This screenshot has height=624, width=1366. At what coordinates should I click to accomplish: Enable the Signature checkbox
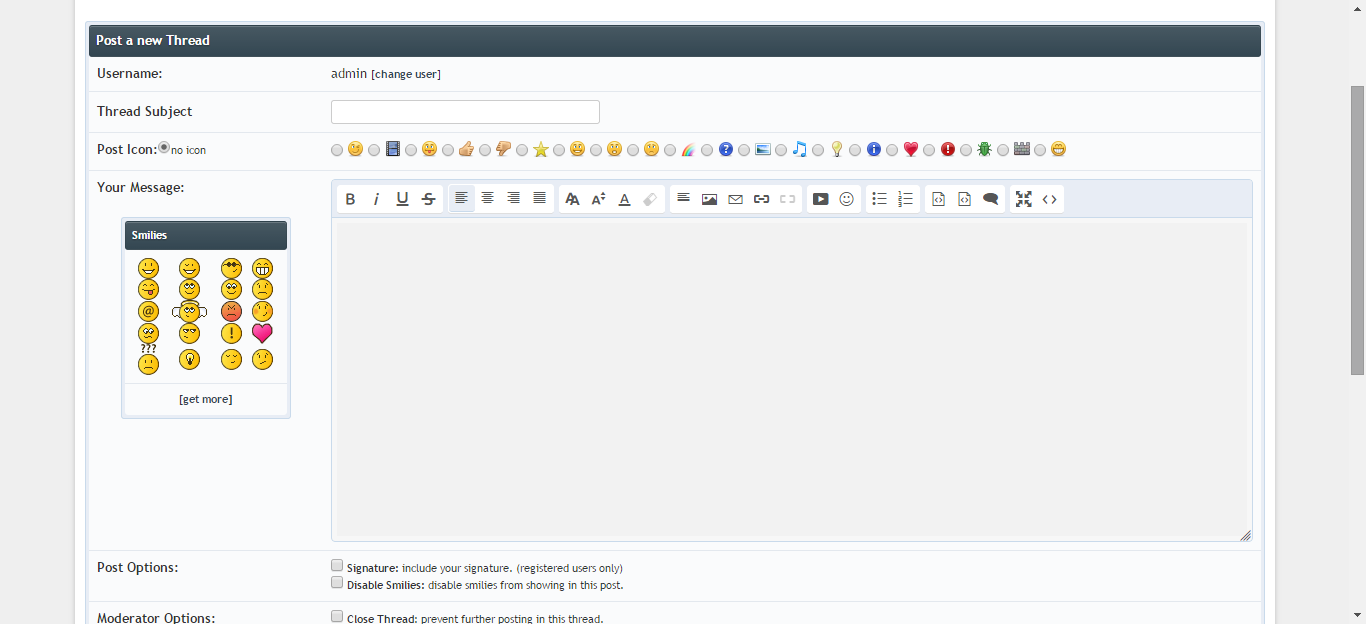(337, 565)
